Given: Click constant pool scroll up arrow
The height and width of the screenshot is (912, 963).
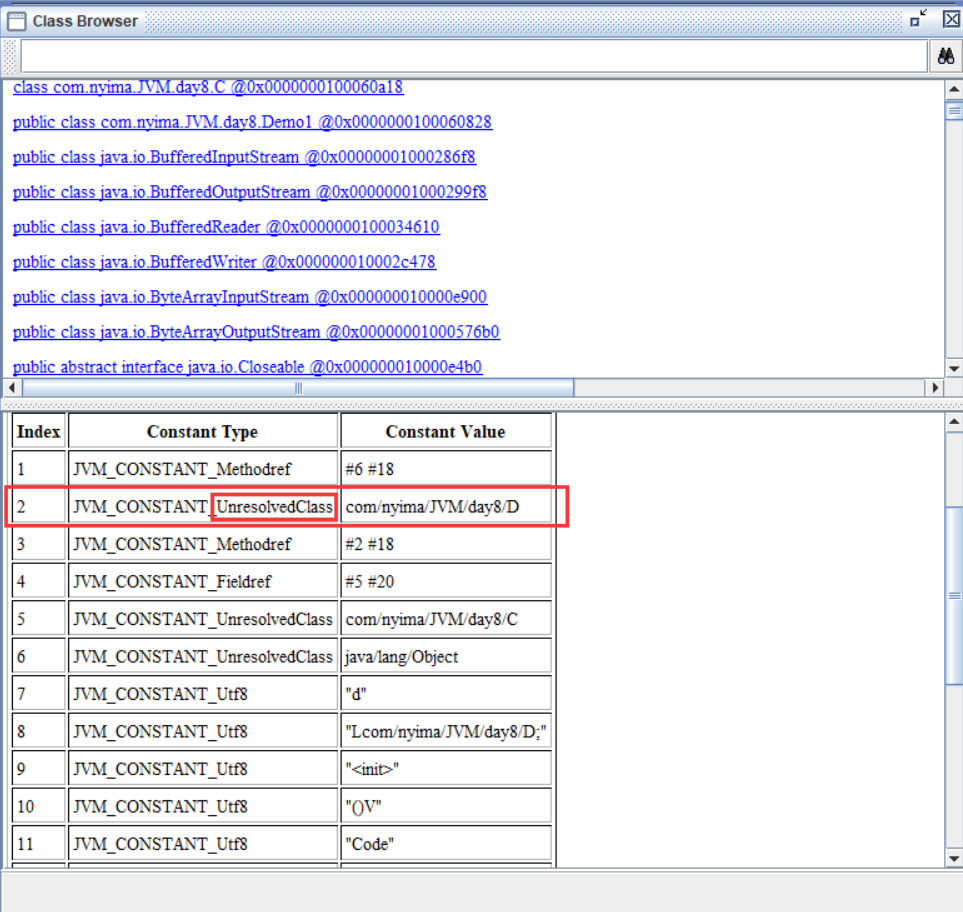Looking at the screenshot, I should point(954,422).
